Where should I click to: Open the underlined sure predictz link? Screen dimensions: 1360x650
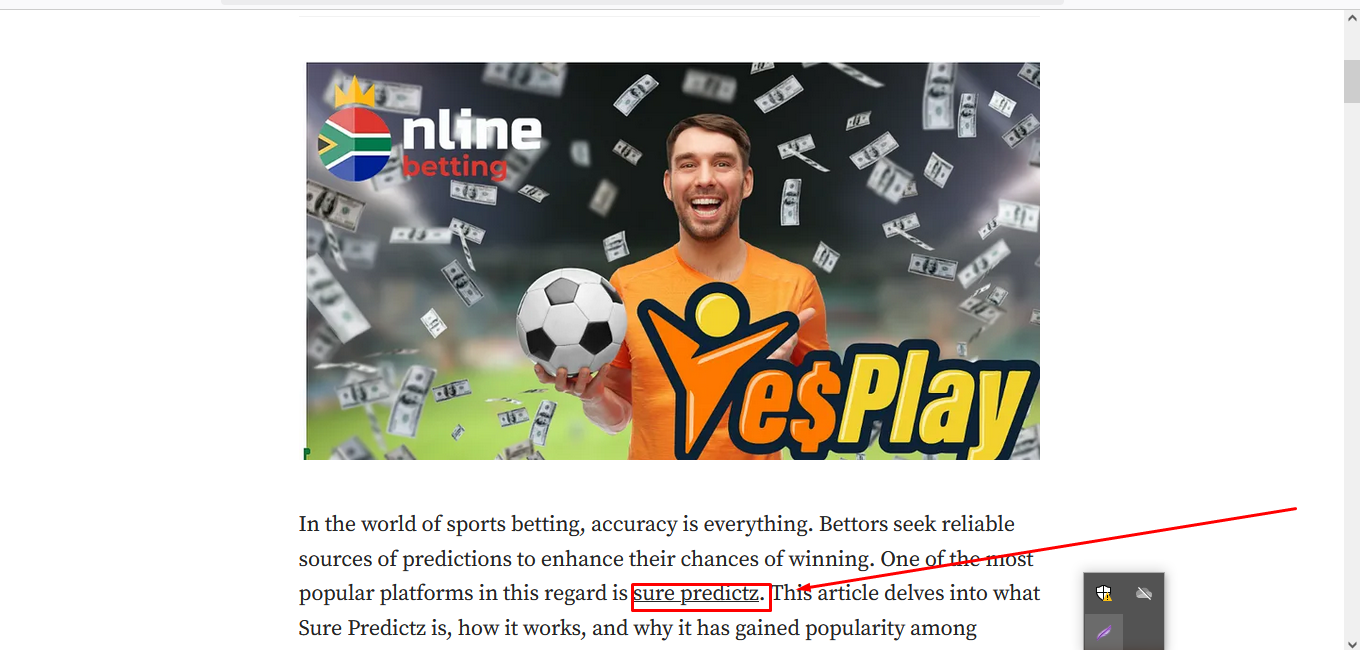coord(696,594)
